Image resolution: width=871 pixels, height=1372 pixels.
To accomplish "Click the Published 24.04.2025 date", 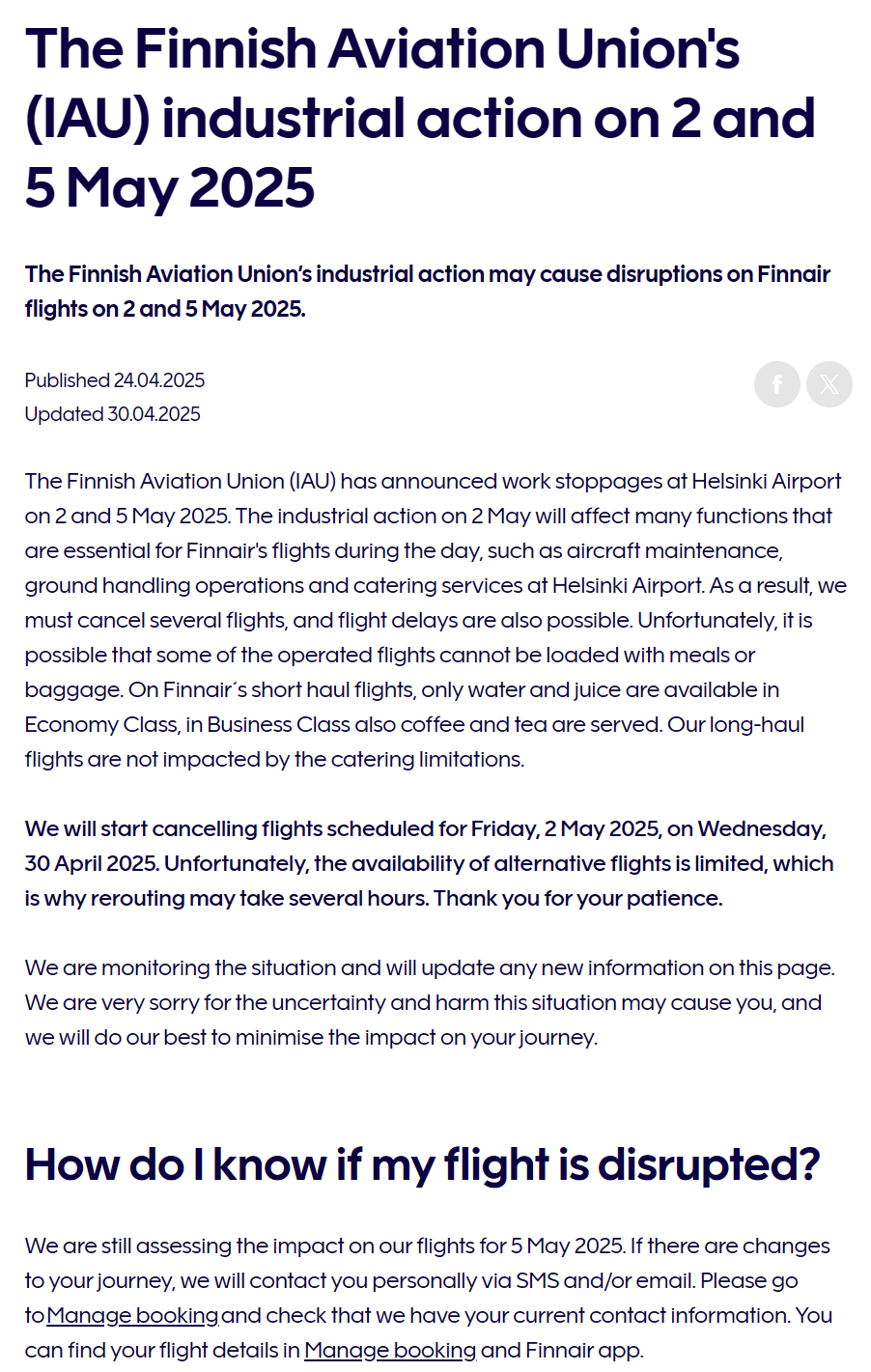I will click(115, 380).
